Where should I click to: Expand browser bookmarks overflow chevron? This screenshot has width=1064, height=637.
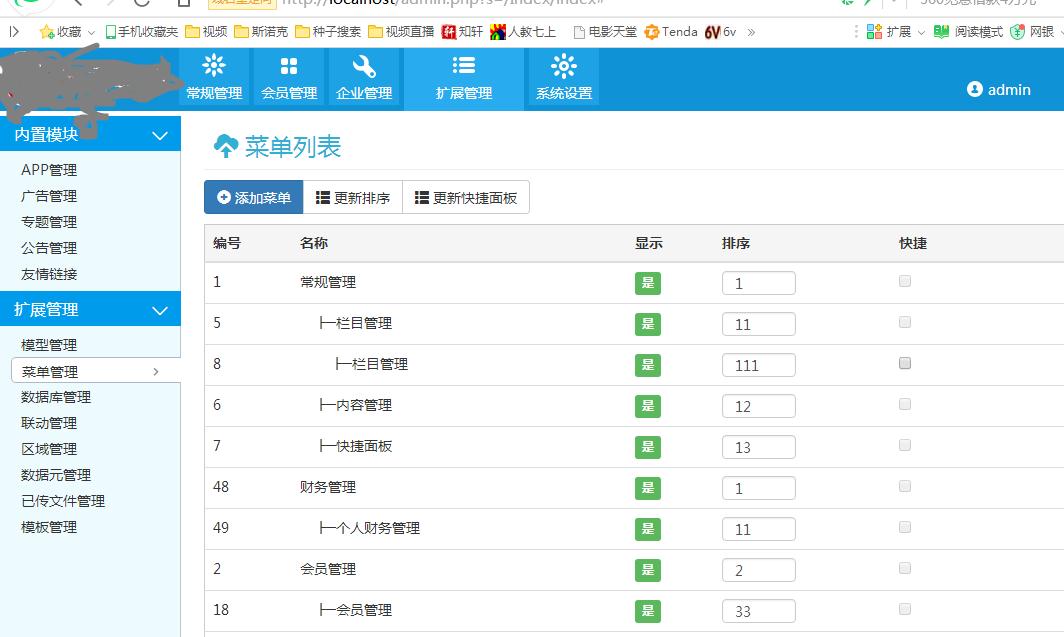pos(751,32)
